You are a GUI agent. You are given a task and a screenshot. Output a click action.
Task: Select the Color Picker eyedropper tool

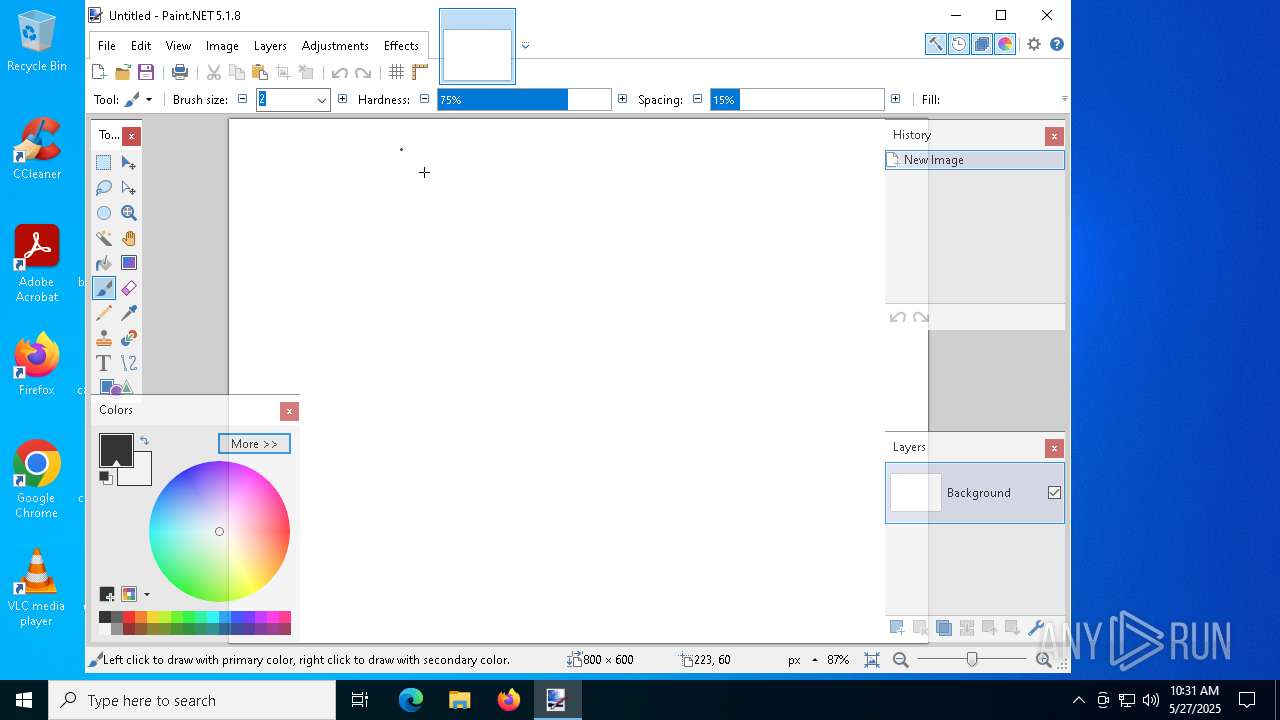tap(129, 313)
